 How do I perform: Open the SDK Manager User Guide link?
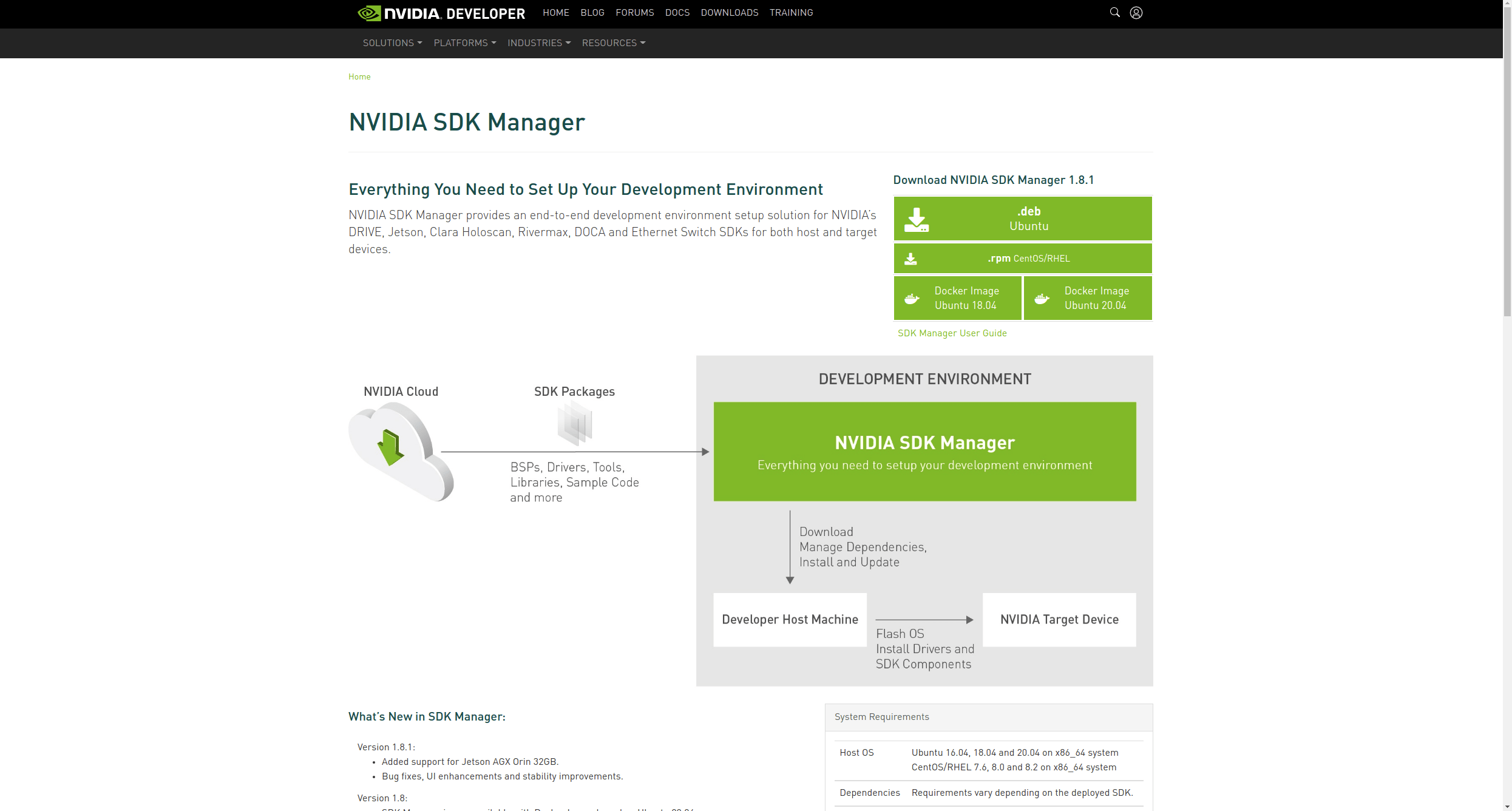coord(952,333)
